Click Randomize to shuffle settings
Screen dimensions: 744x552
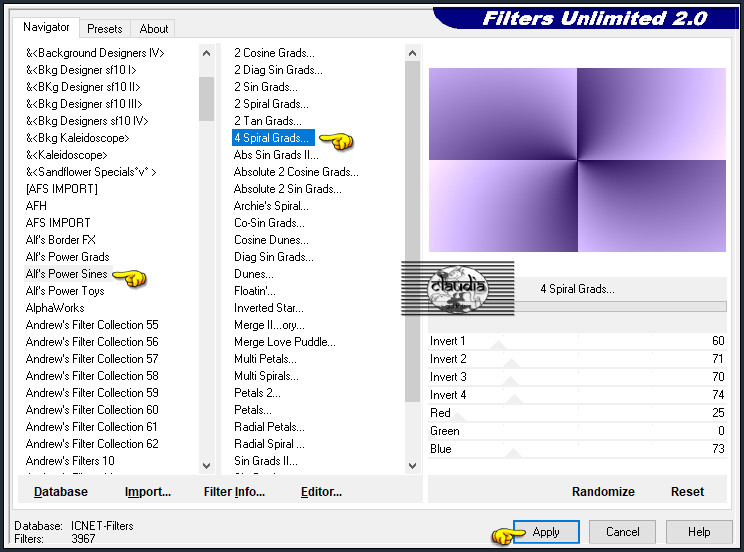tap(603, 492)
